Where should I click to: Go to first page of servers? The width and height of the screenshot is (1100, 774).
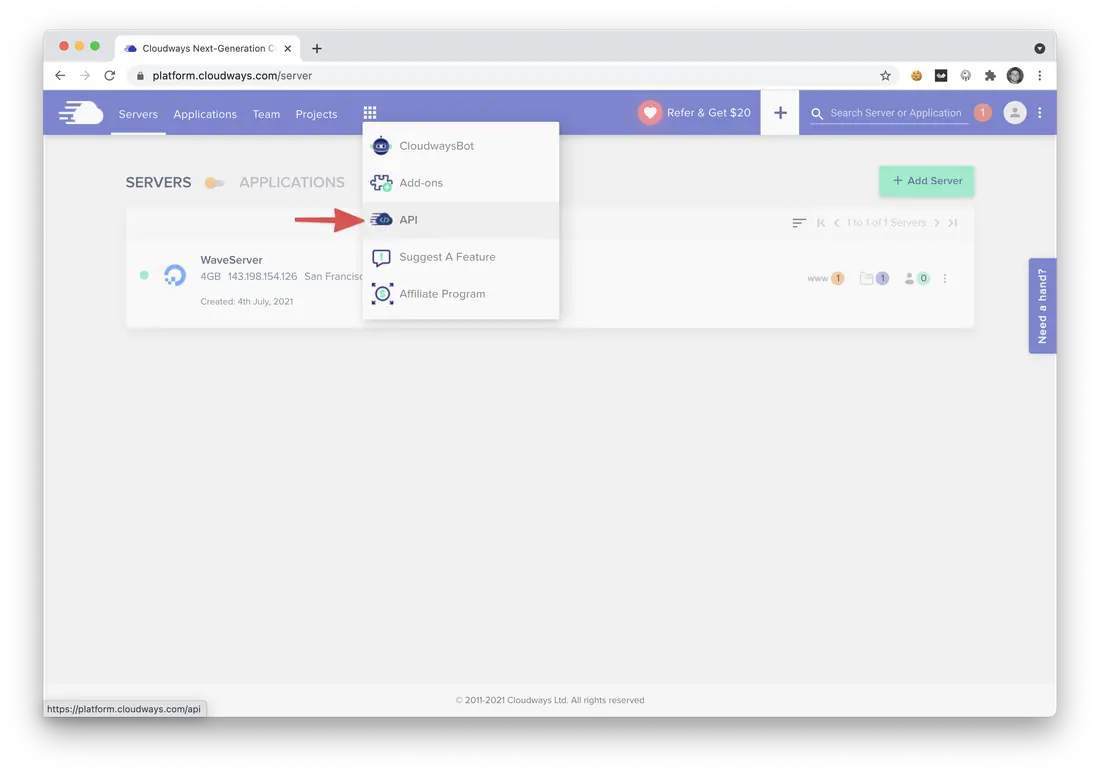pyautogui.click(x=821, y=222)
